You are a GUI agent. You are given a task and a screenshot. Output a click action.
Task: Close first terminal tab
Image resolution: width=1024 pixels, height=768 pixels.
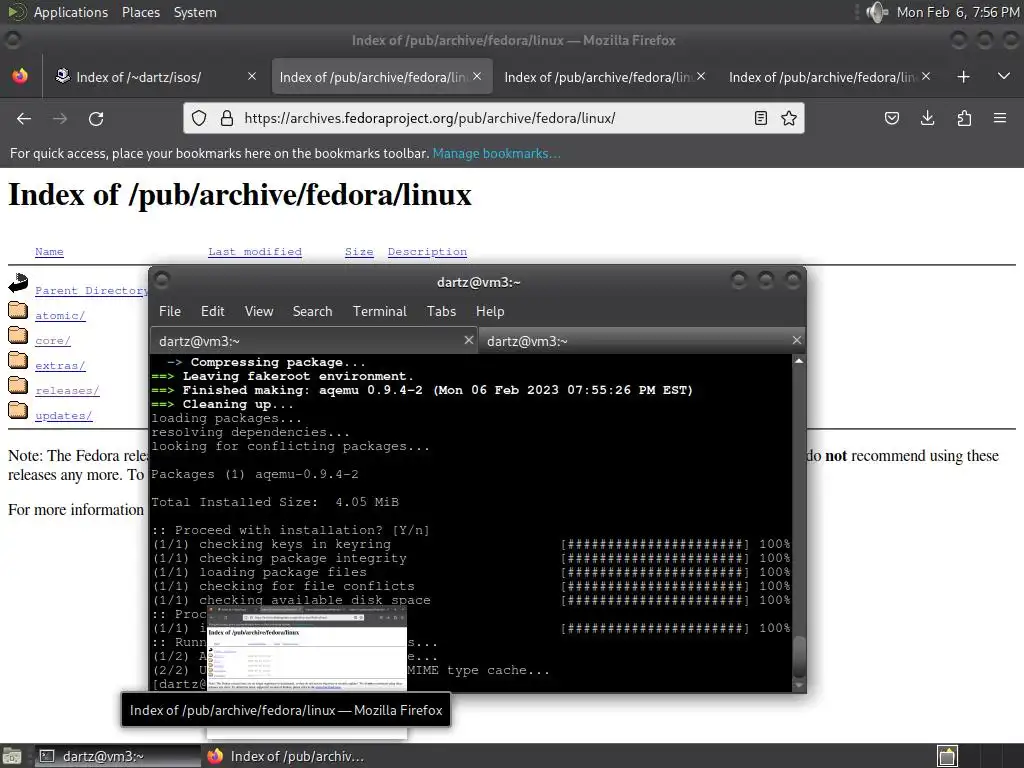pyautogui.click(x=468, y=340)
